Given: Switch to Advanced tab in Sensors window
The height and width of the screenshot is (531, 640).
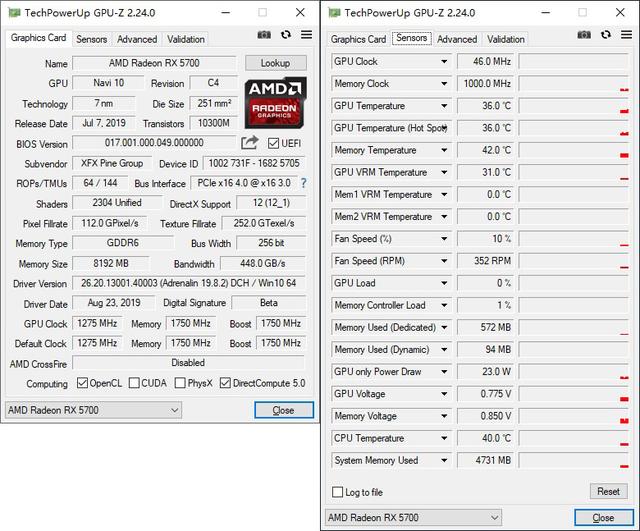Looking at the screenshot, I should (x=457, y=39).
